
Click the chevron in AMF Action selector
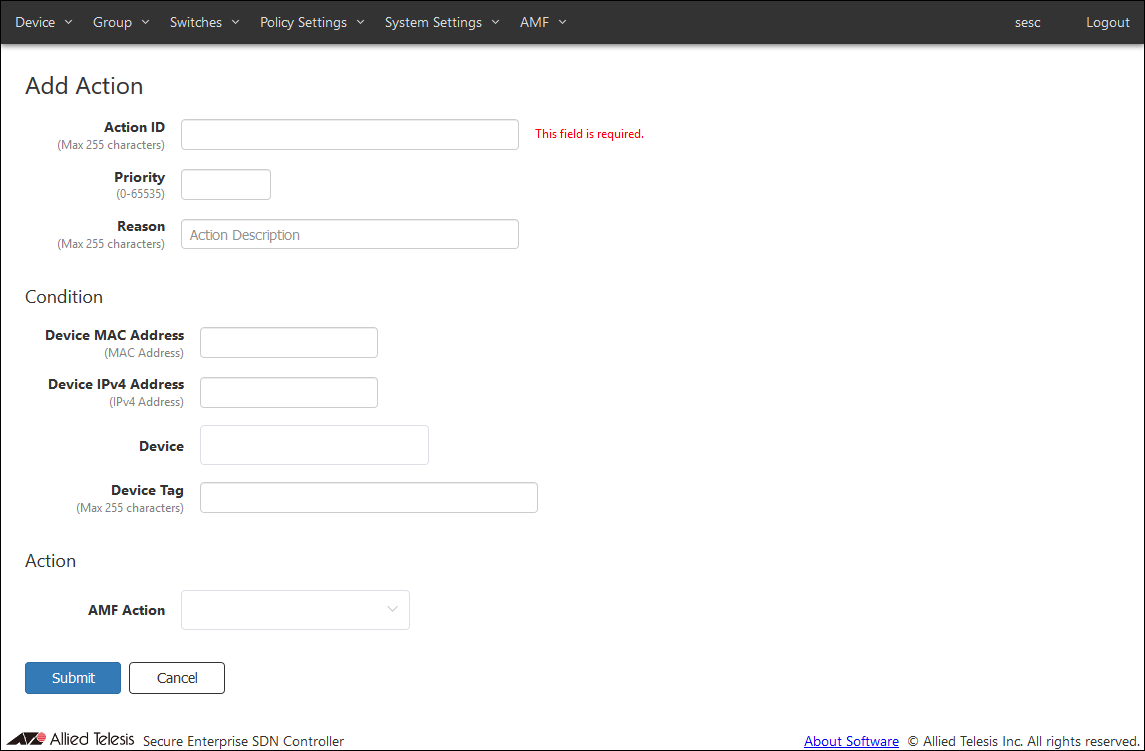point(392,609)
